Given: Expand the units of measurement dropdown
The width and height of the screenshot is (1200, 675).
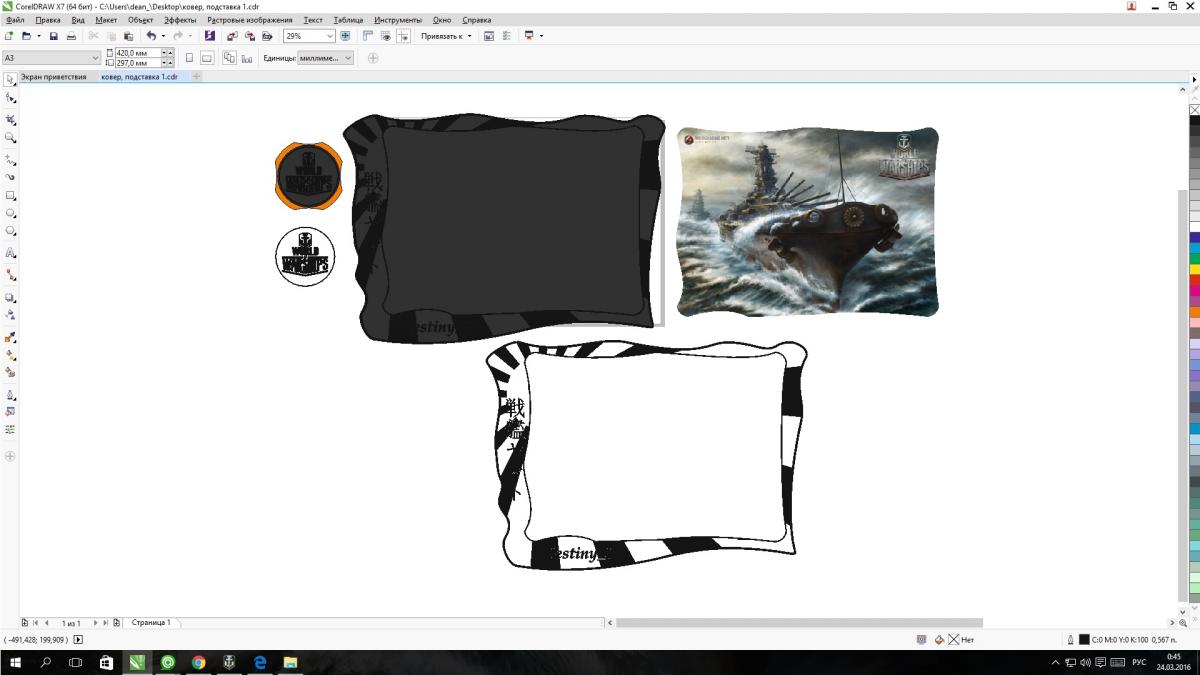Looking at the screenshot, I should 348,58.
